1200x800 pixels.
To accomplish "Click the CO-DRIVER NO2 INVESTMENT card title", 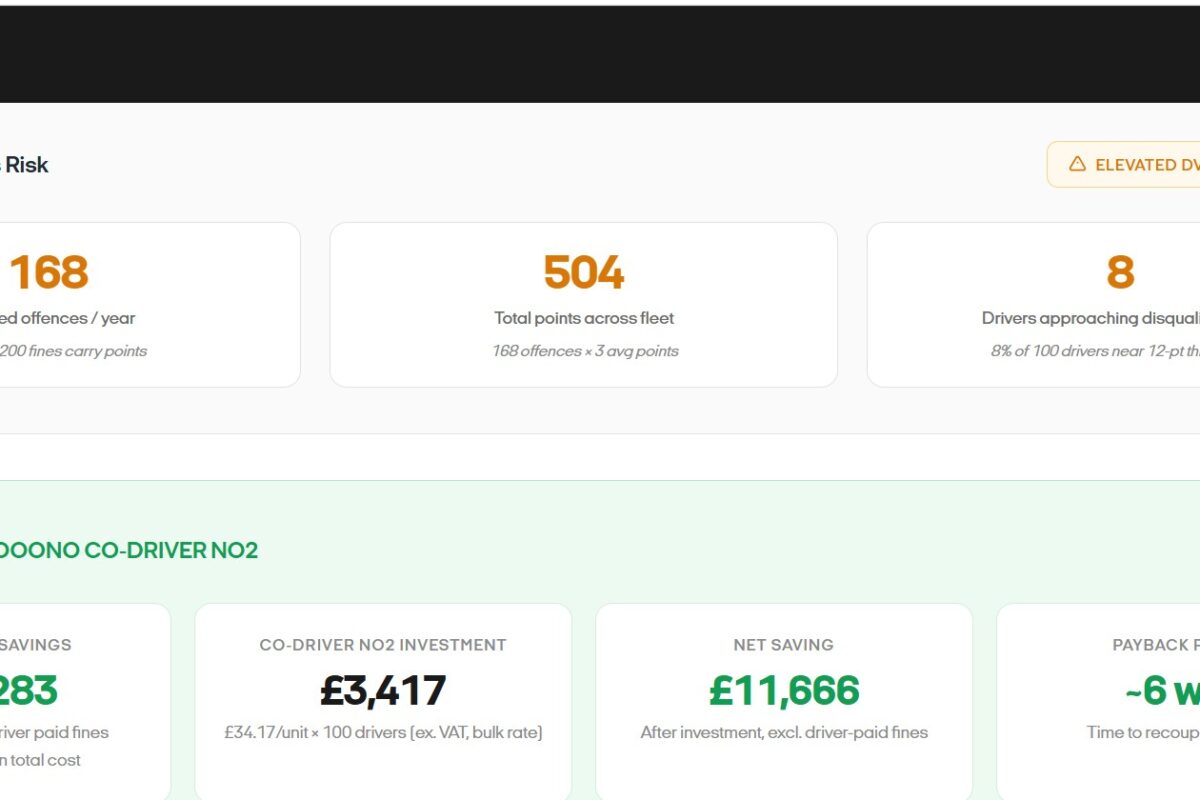I will 383,645.
